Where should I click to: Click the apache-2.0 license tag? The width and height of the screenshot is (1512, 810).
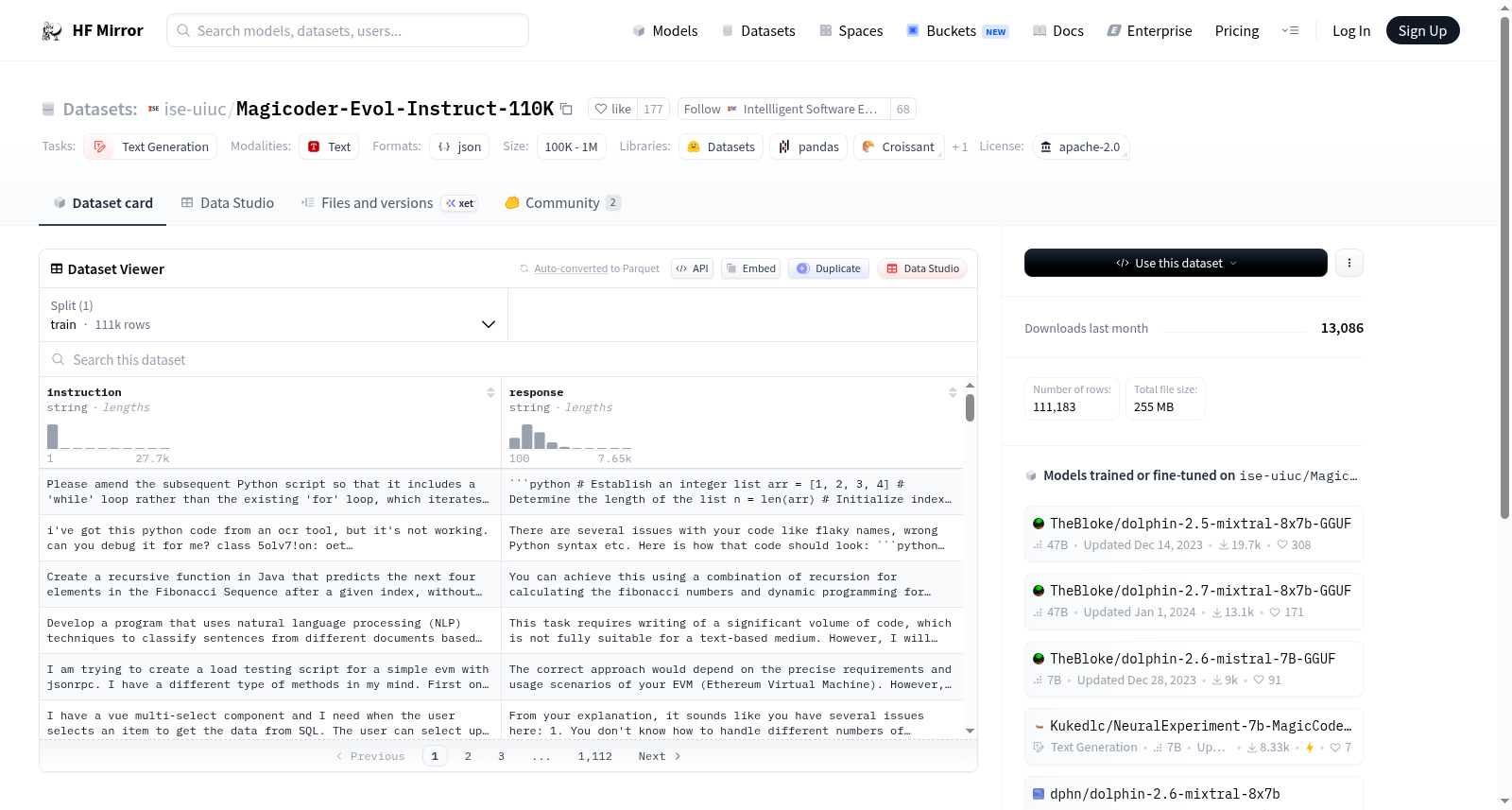1080,146
